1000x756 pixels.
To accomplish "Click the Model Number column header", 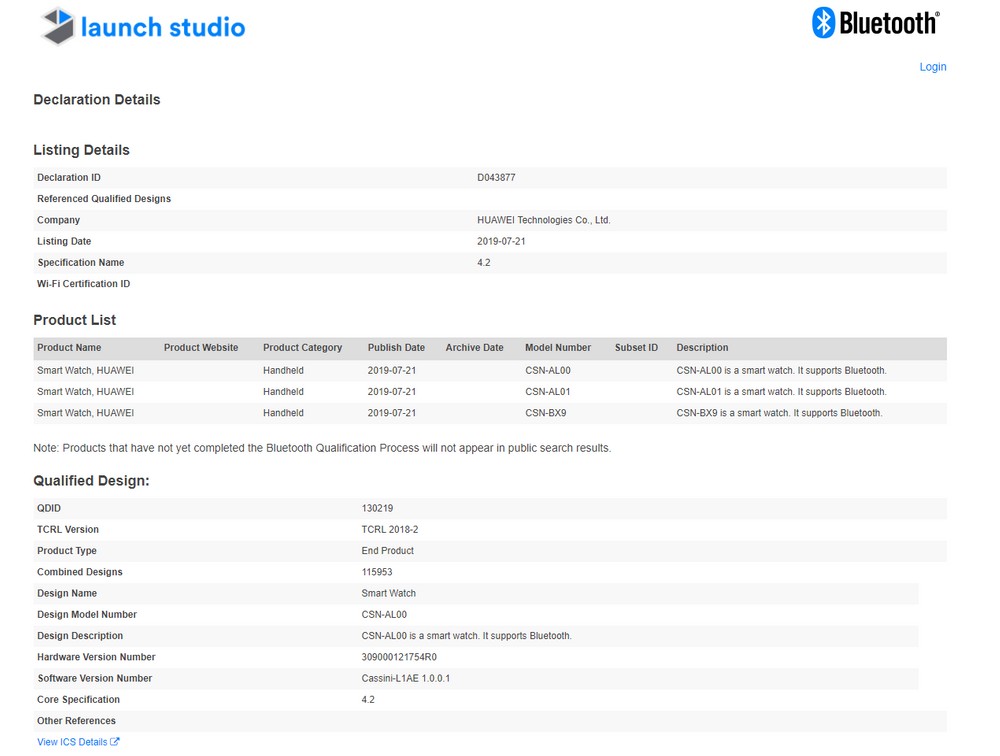I will click(558, 348).
